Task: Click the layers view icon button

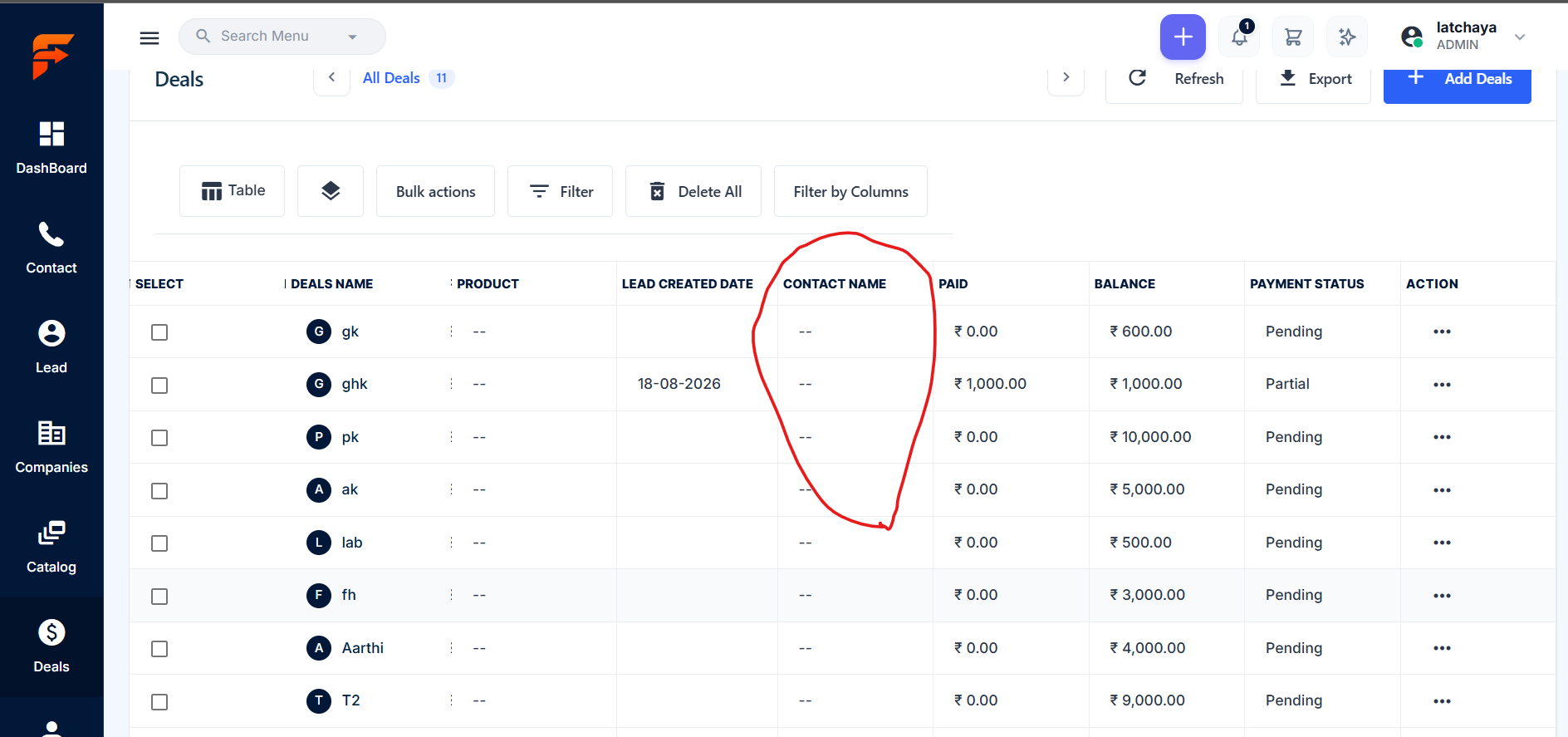Action: tap(331, 191)
